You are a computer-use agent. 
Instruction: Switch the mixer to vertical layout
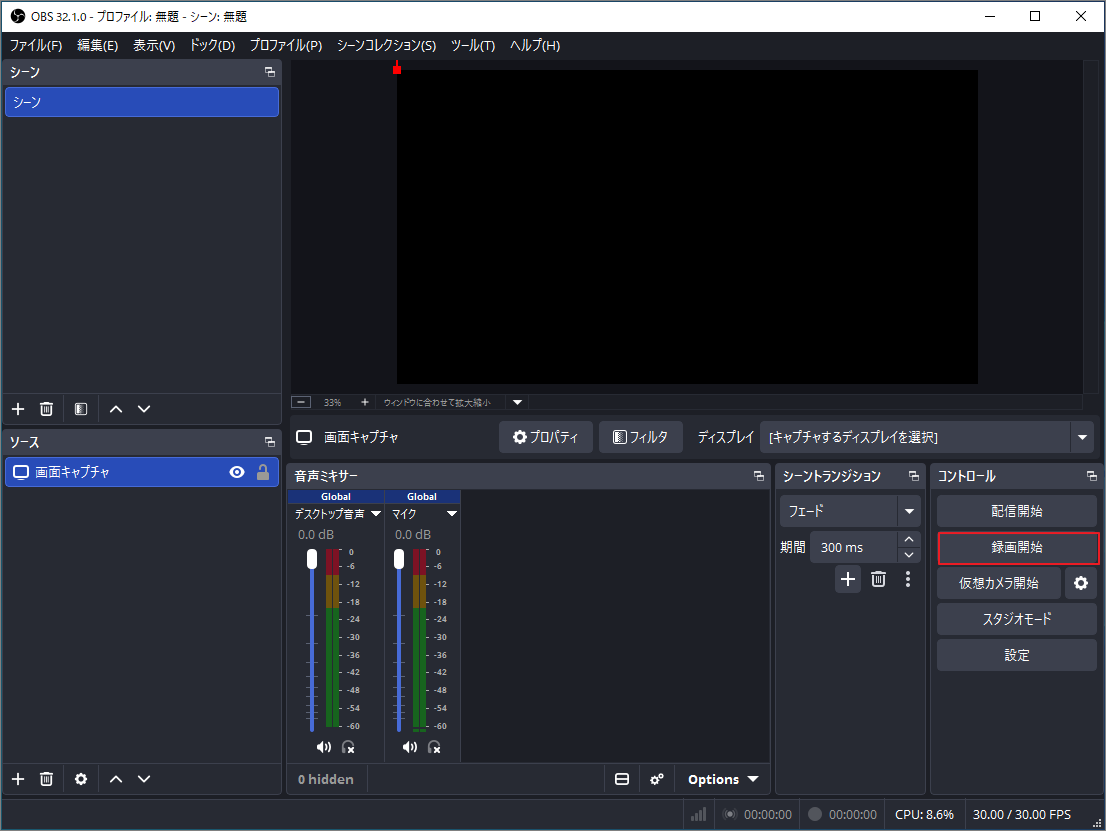pyautogui.click(x=621, y=779)
